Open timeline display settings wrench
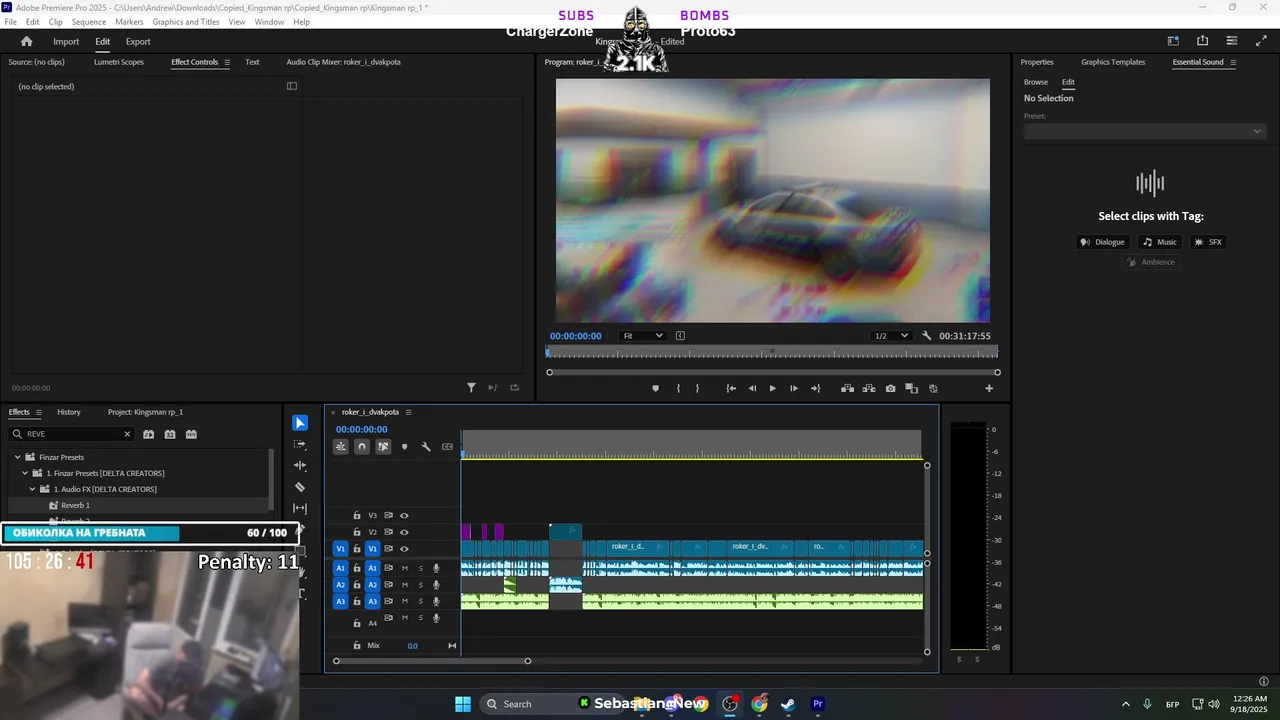1280x720 pixels. [x=426, y=447]
